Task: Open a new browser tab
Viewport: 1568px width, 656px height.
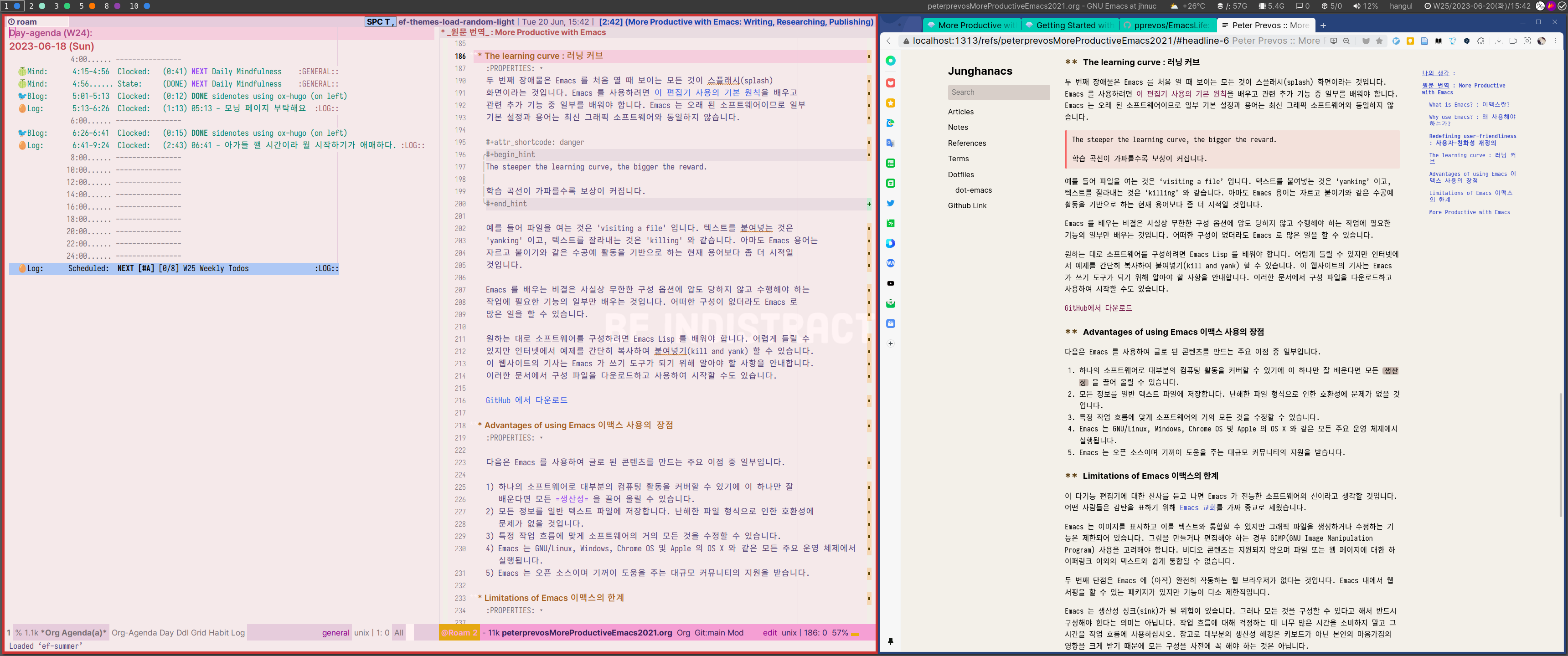Action: (x=1323, y=26)
